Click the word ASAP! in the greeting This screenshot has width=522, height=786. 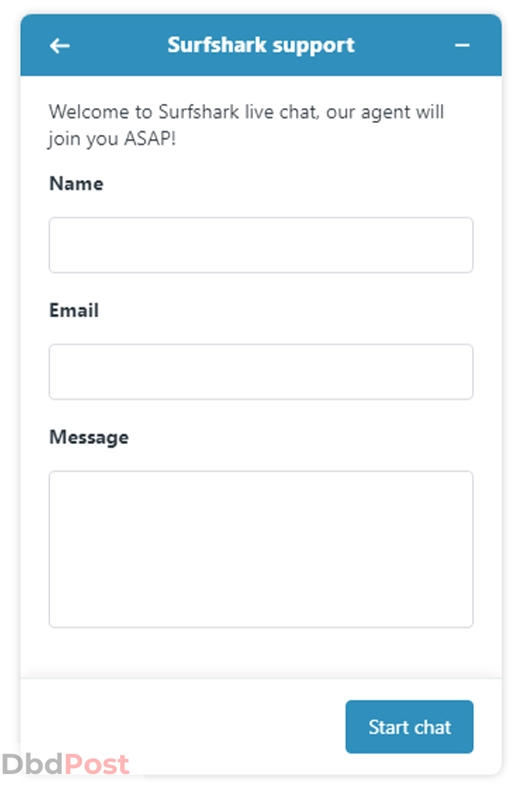150,139
